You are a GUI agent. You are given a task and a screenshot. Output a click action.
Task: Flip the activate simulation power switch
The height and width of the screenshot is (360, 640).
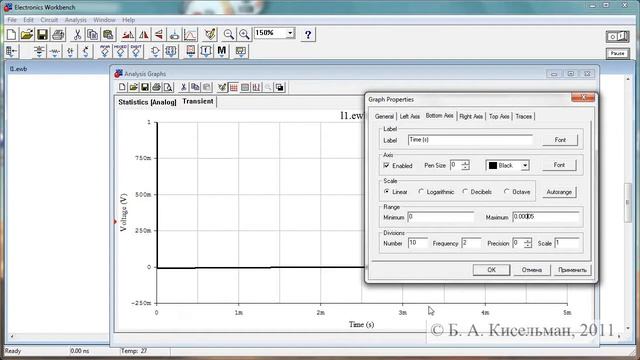point(617,36)
